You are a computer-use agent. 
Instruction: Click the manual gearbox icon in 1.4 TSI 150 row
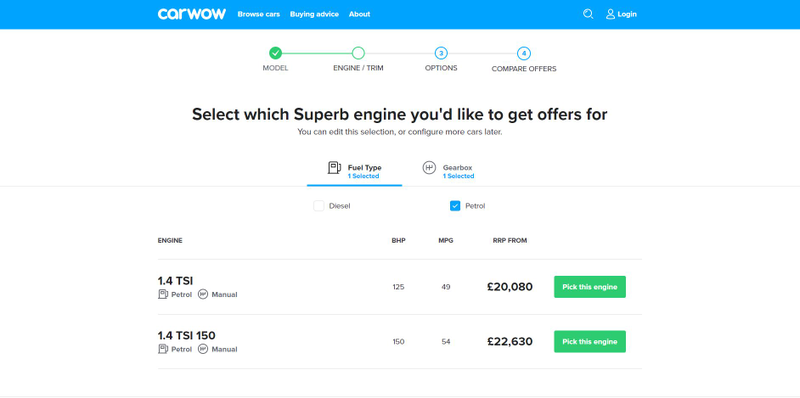coord(203,349)
